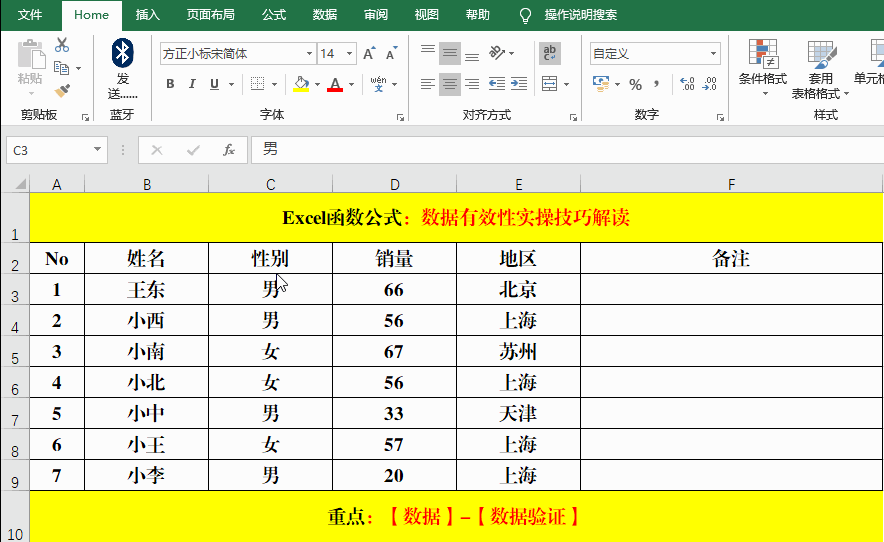Align text right
The height and width of the screenshot is (542, 884).
coord(472,84)
